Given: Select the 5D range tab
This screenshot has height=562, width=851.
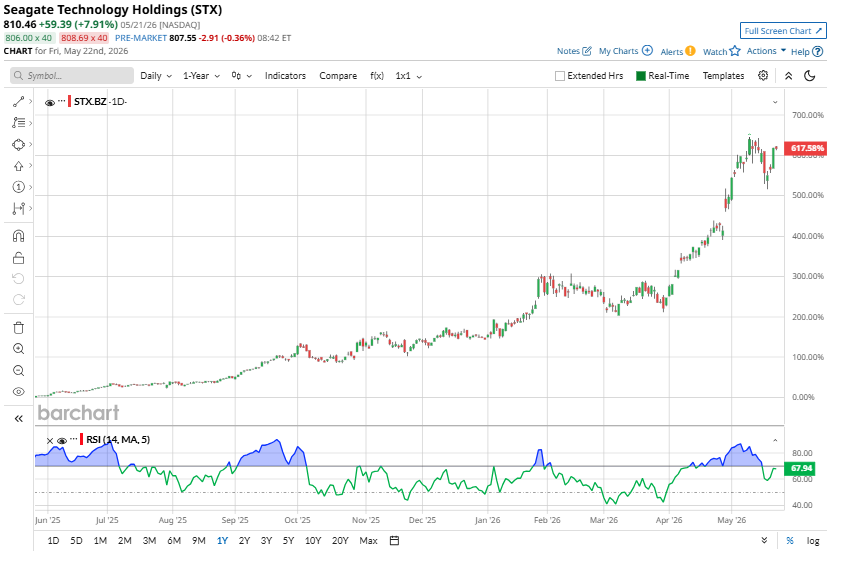Looking at the screenshot, I should (76, 540).
